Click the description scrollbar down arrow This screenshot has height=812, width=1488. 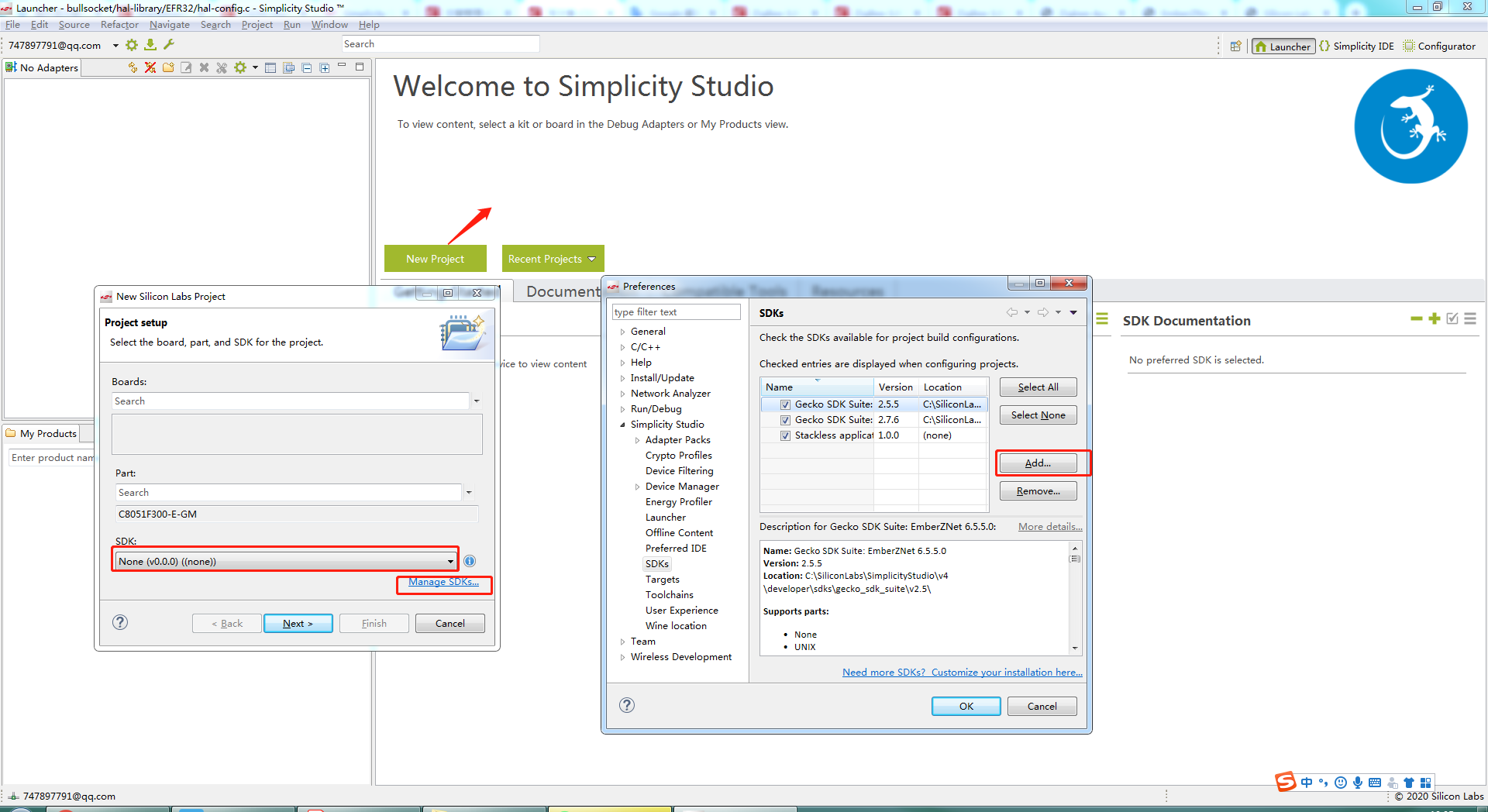[x=1075, y=648]
